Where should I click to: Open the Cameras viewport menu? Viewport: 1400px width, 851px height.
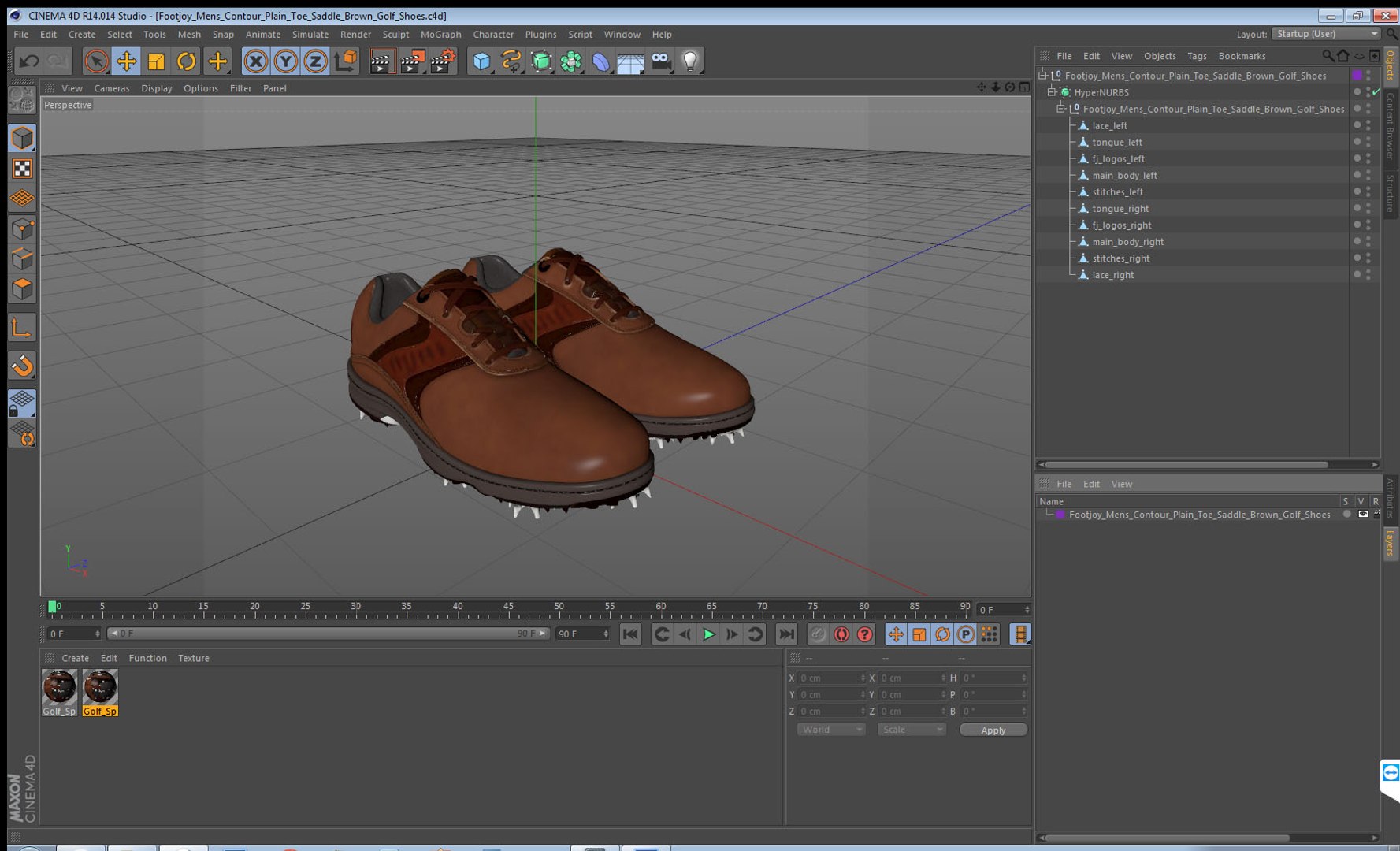[x=112, y=88]
